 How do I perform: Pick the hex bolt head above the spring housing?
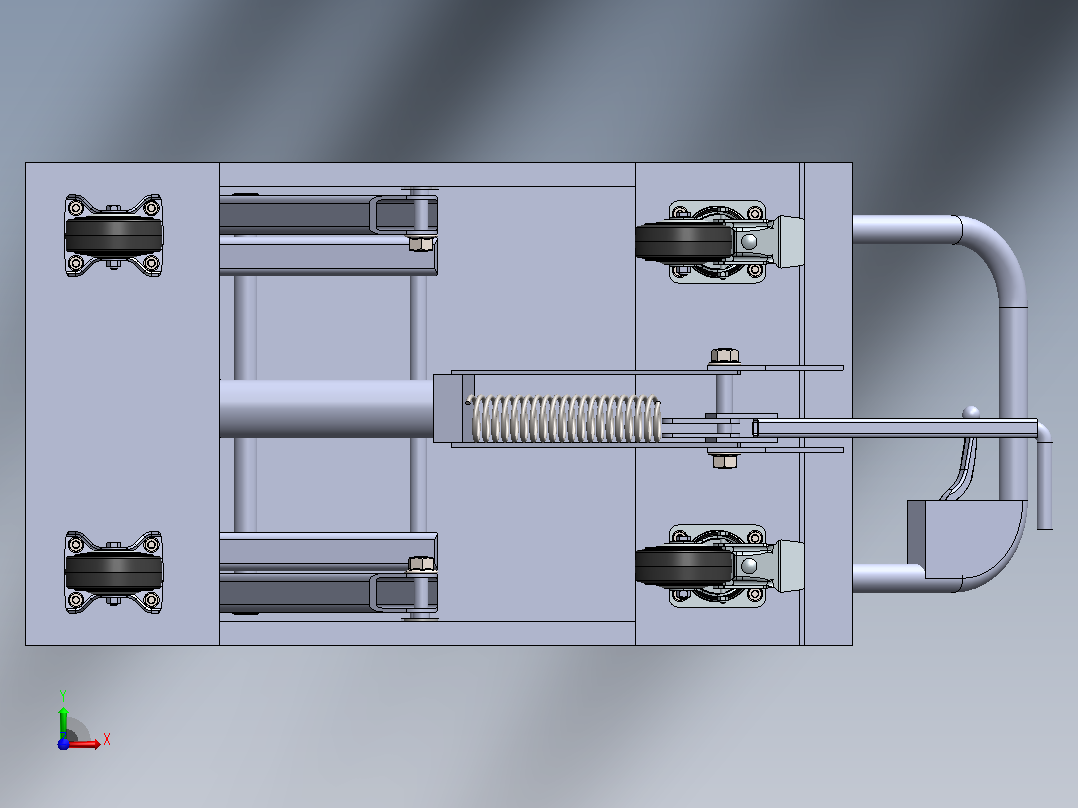pos(725,356)
